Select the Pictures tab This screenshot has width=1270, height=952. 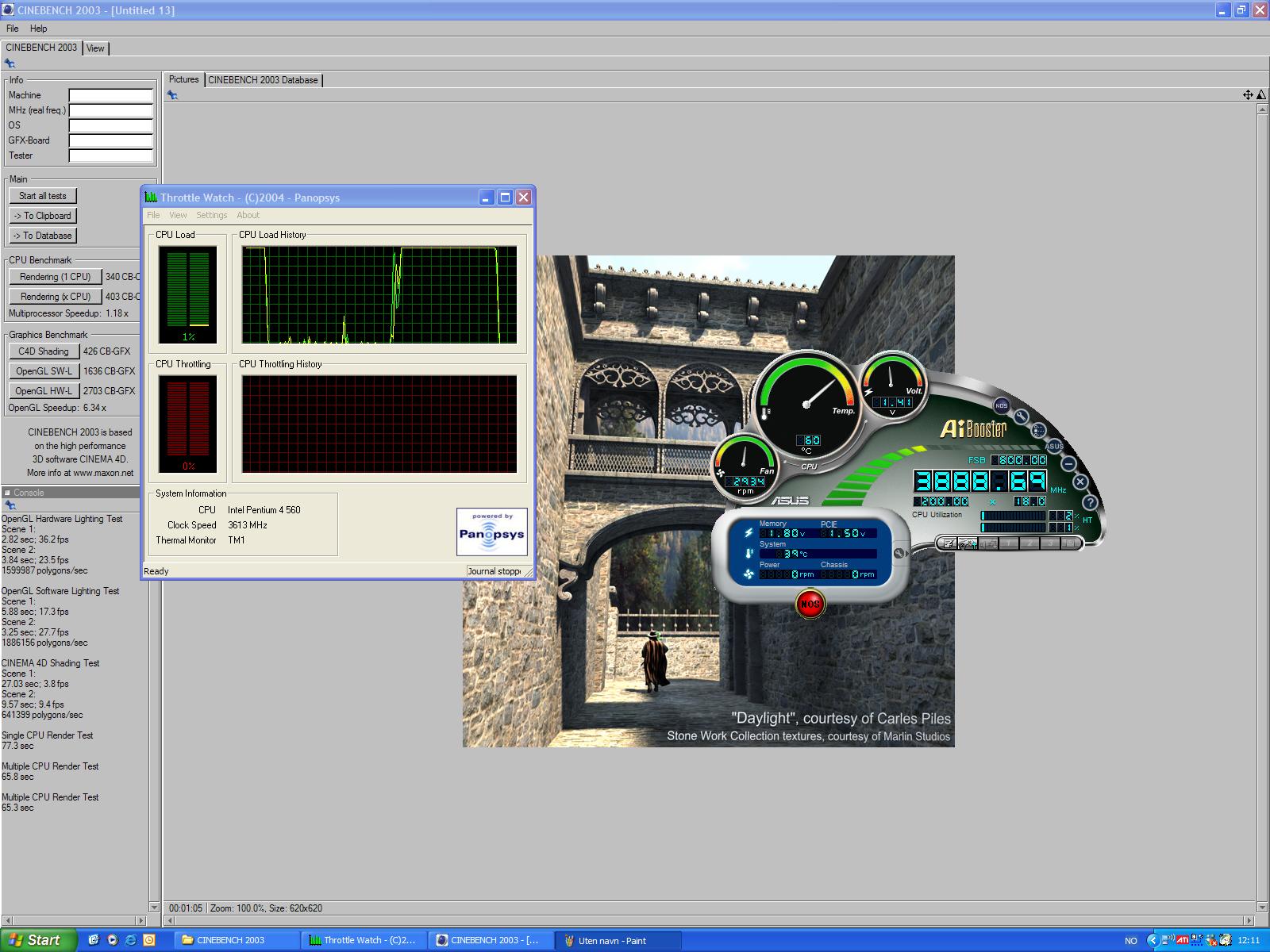click(183, 79)
